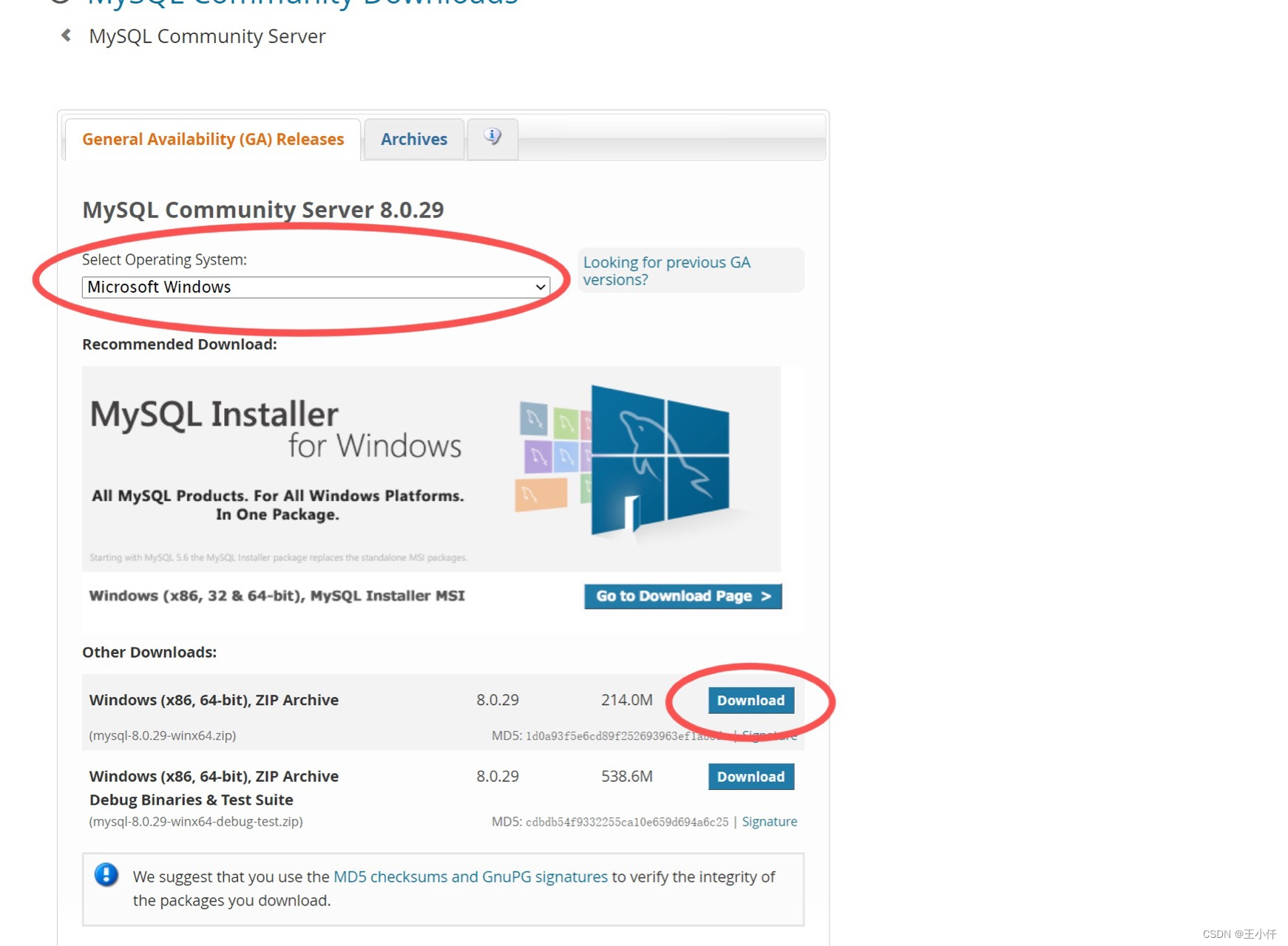Click the back arrow beside MySQL Community Server
The image size is (1288, 946).
tap(66, 35)
